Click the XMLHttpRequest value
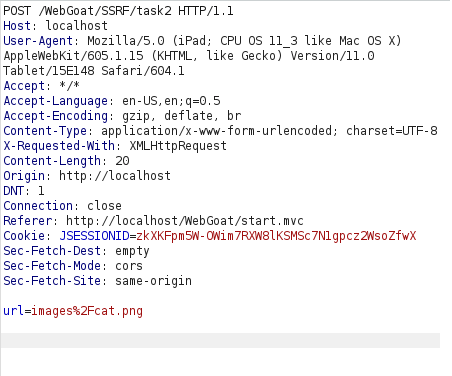Screen dimensions: 452x376 tap(178, 146)
